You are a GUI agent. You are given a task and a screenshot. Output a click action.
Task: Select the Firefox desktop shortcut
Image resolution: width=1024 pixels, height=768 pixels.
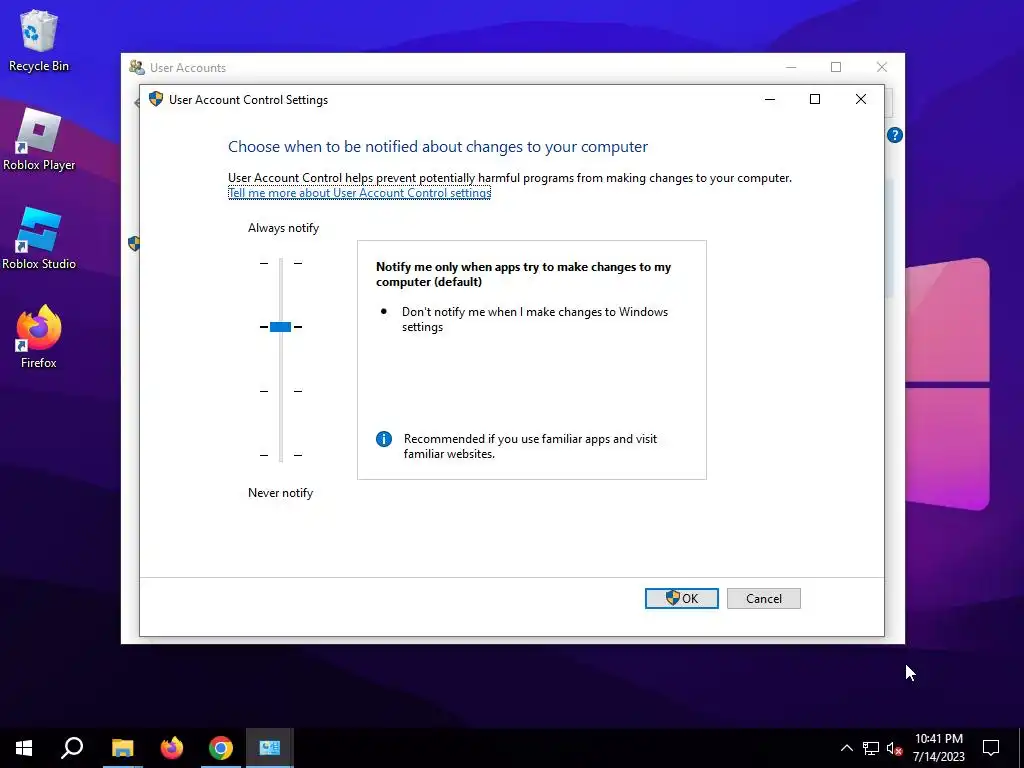tap(39, 337)
